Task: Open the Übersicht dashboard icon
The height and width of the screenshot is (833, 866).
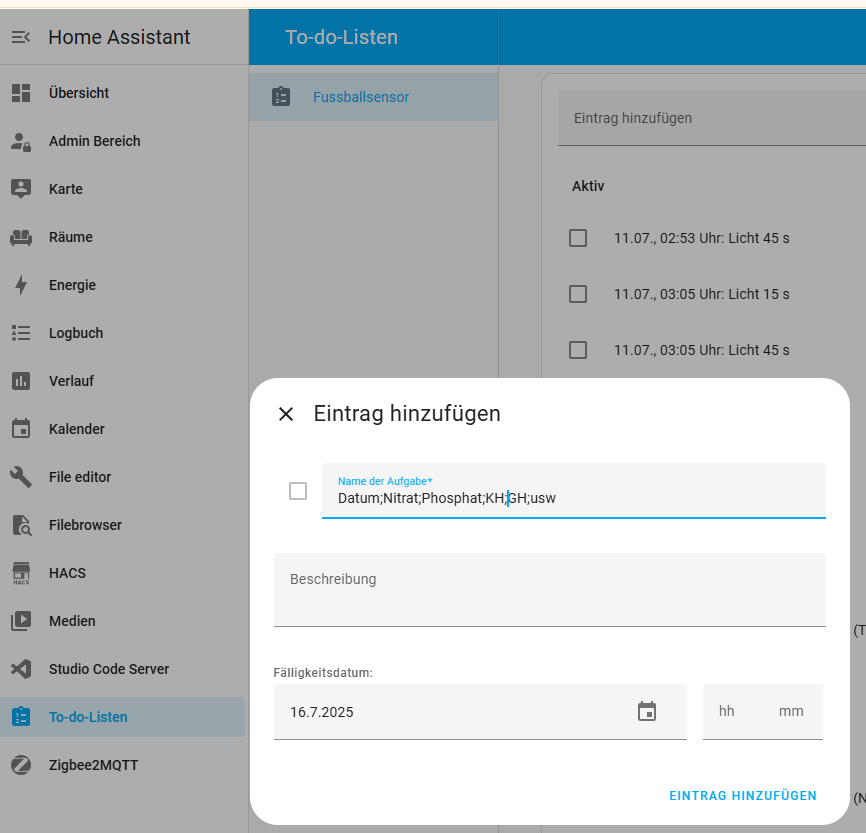Action: pos(21,93)
